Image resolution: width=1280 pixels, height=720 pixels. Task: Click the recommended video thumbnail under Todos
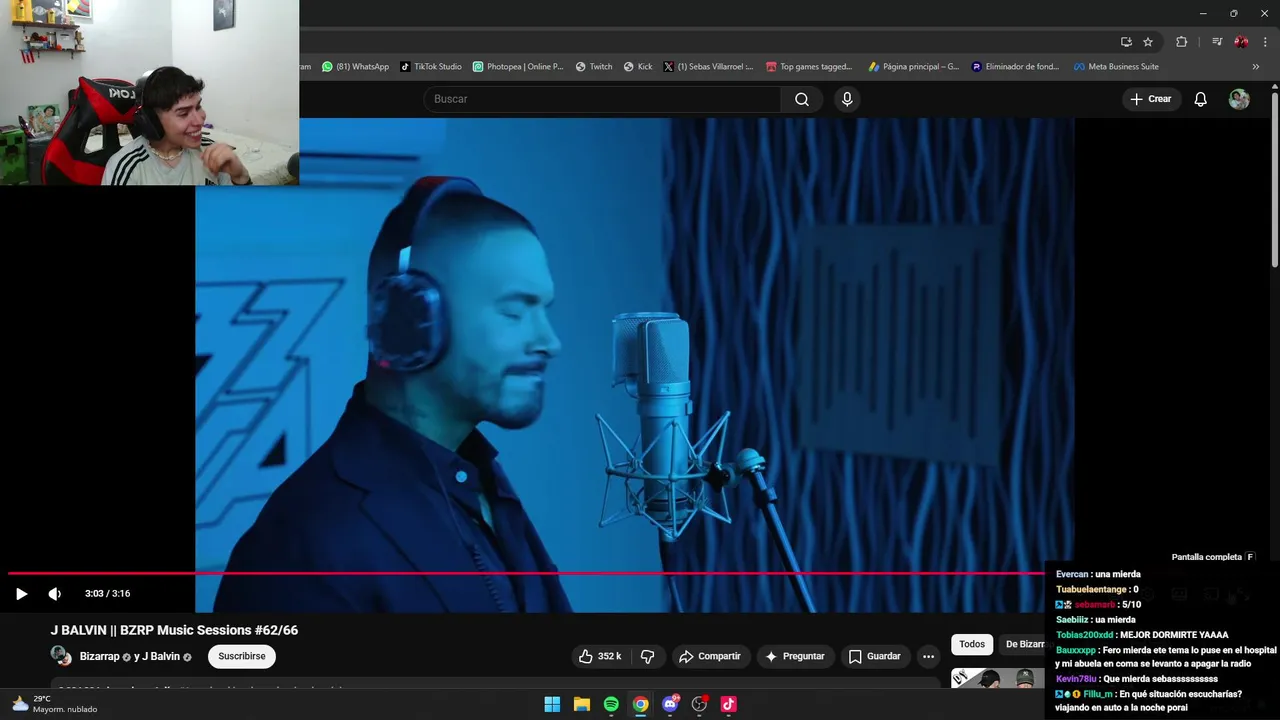click(997, 678)
